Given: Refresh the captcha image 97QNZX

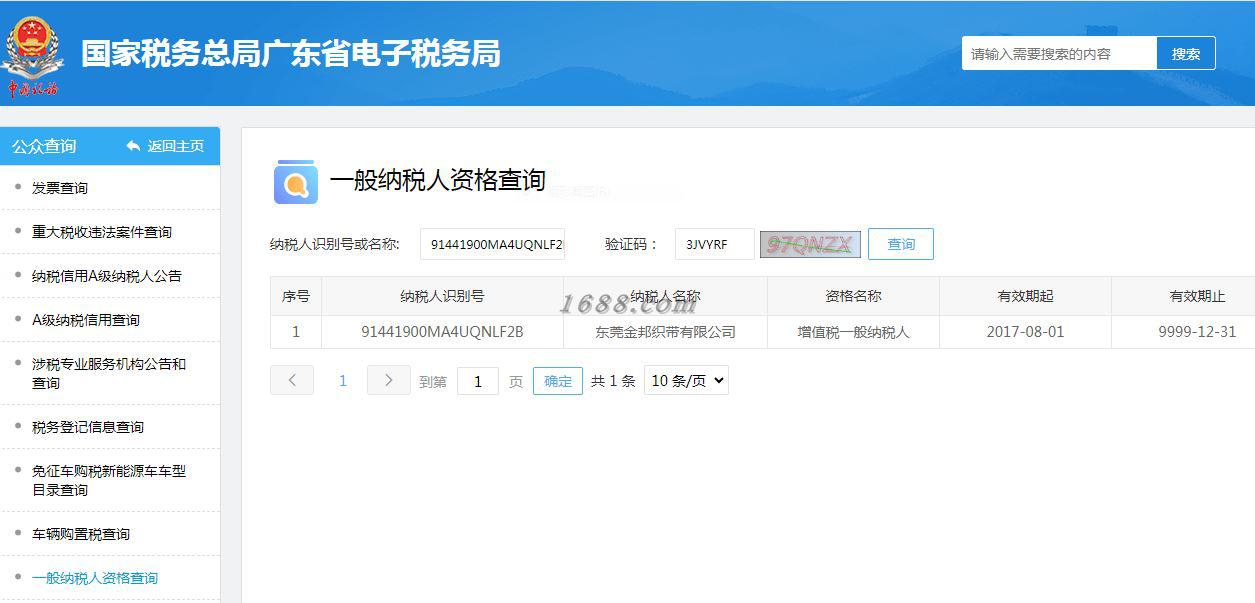Looking at the screenshot, I should pyautogui.click(x=810, y=244).
